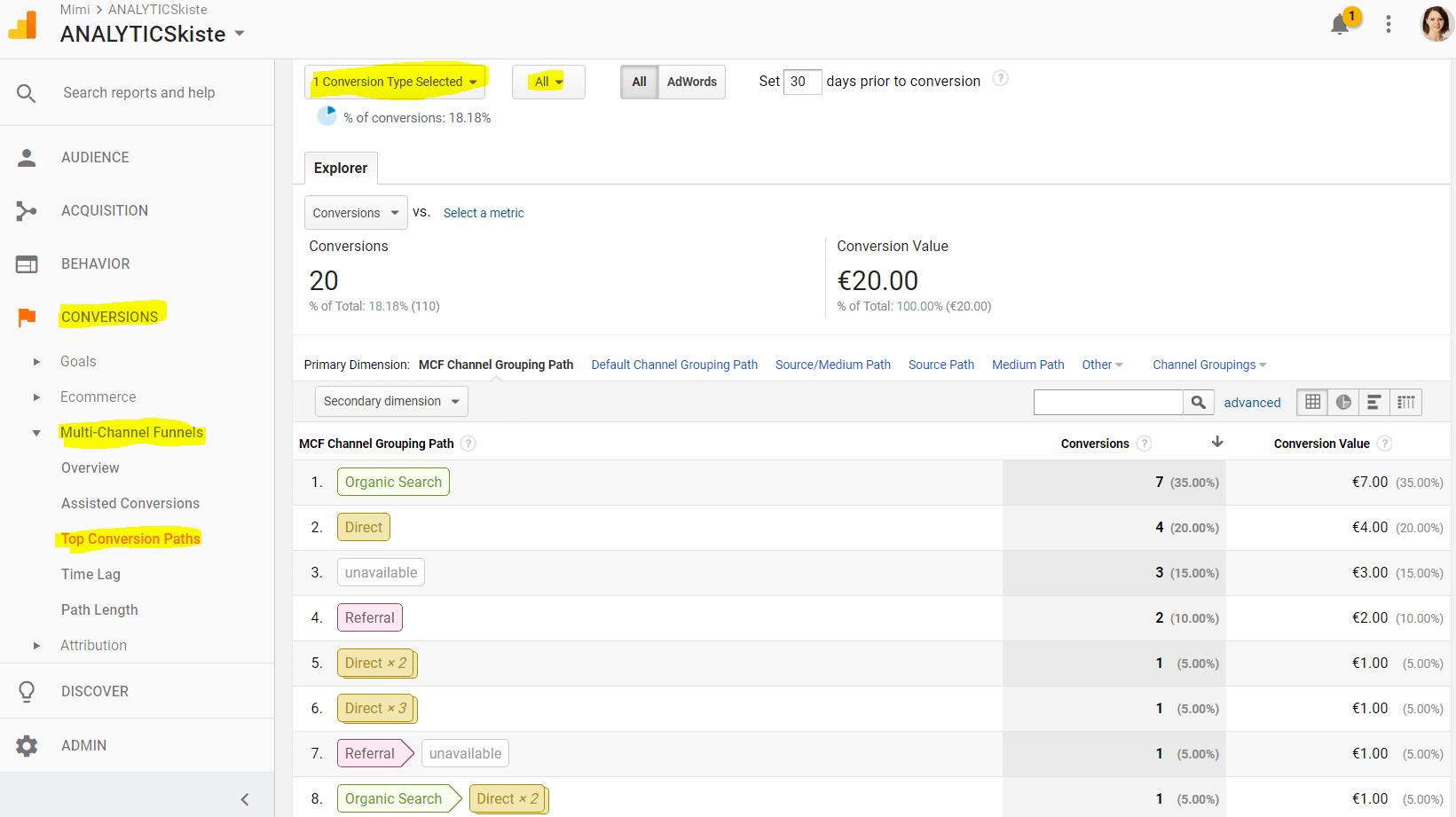
Task: Sort by Conversions column arrow
Action: coord(1217,442)
